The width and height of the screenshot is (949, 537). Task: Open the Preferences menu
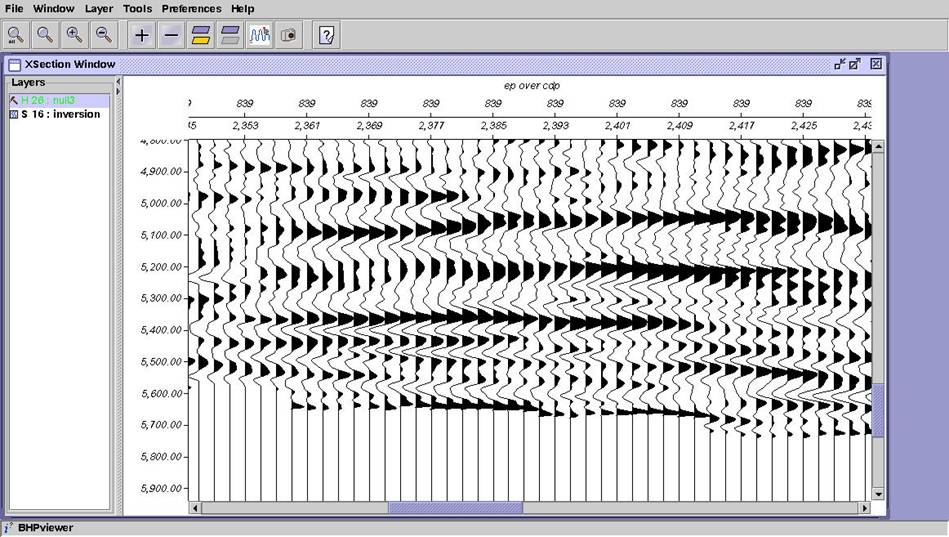pyautogui.click(x=191, y=8)
